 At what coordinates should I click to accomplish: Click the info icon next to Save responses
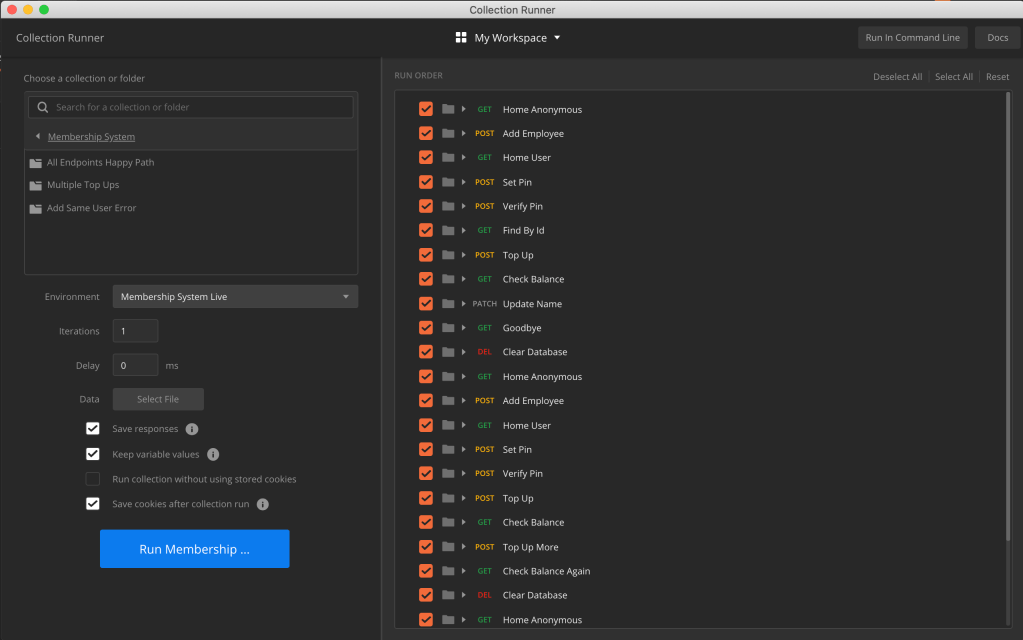pos(192,429)
